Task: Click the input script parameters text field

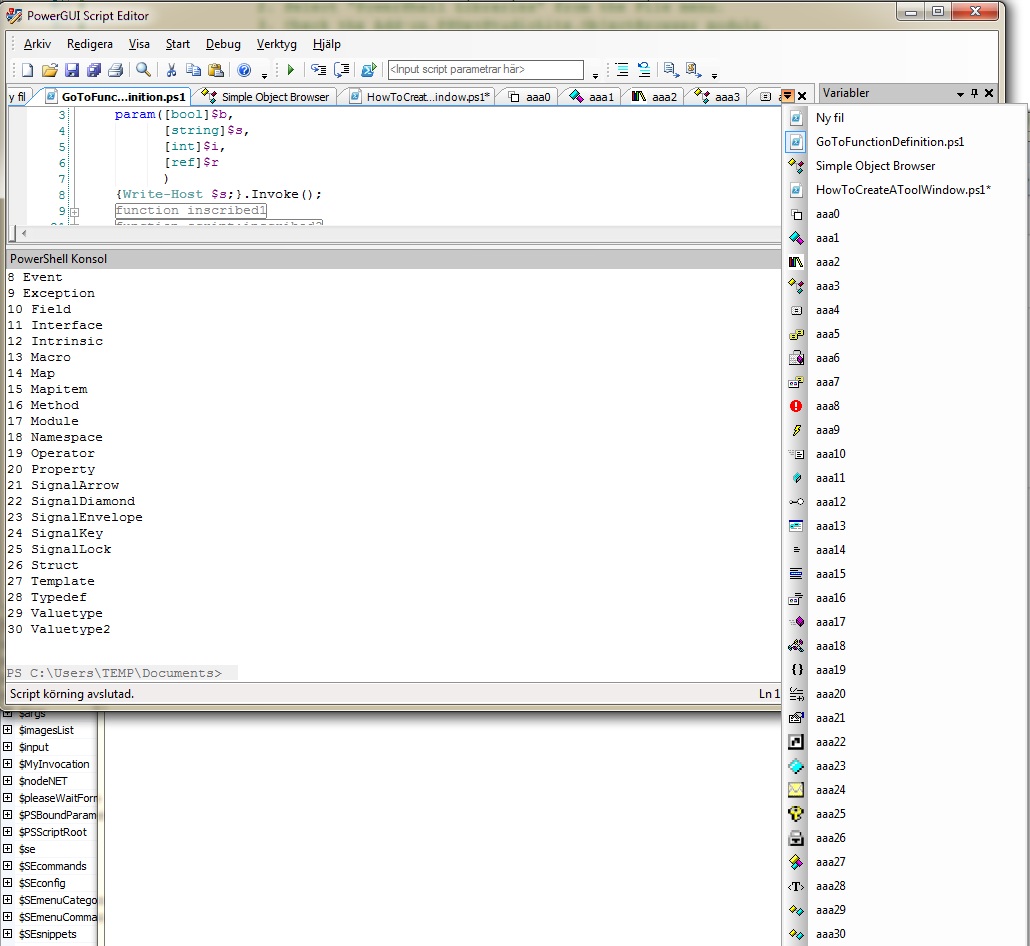Action: click(x=485, y=70)
